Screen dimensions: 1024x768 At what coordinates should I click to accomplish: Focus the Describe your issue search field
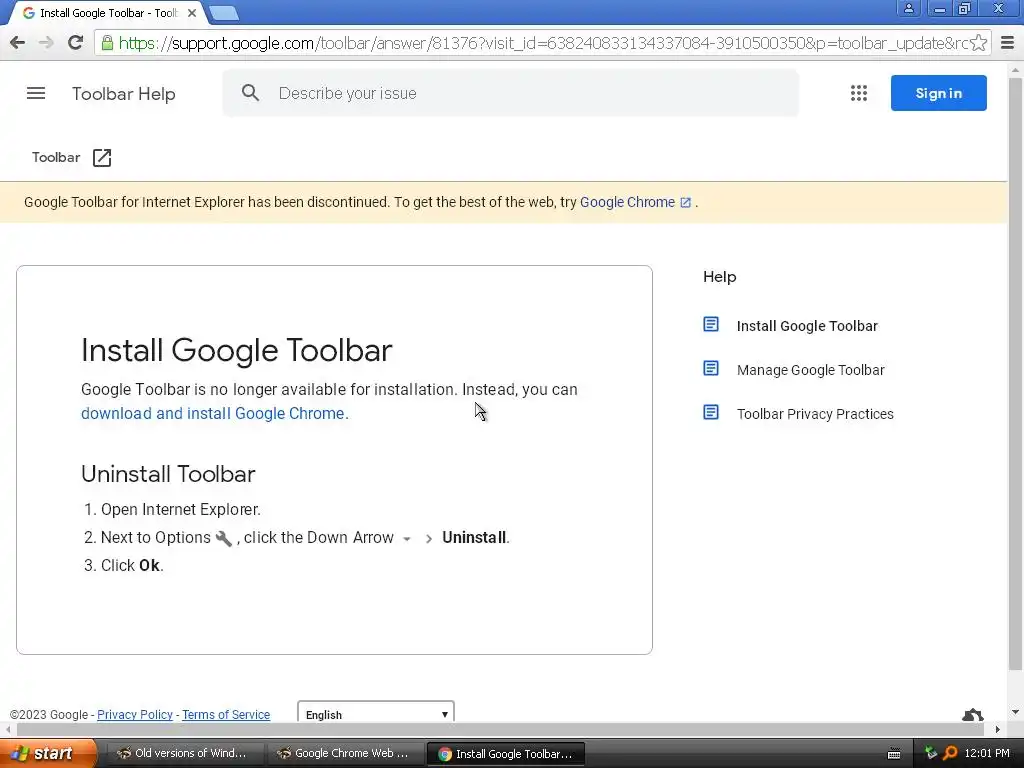(510, 93)
